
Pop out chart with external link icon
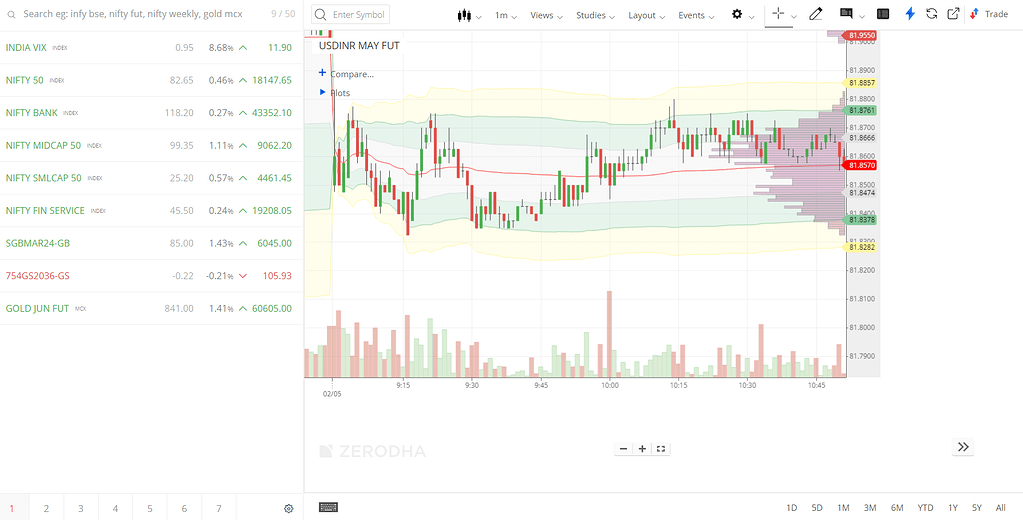(953, 14)
